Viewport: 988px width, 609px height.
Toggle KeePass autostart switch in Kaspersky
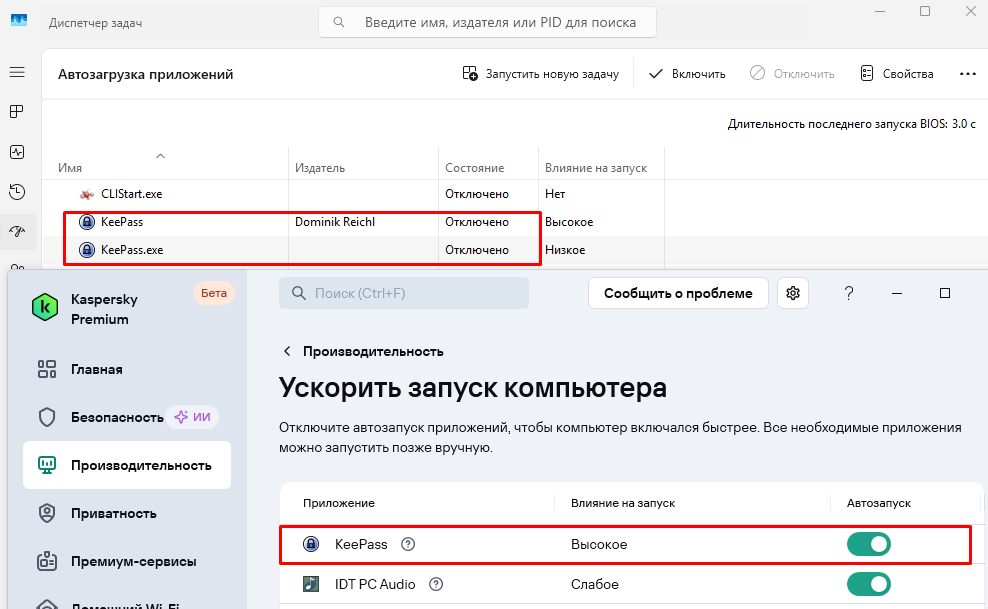click(868, 544)
